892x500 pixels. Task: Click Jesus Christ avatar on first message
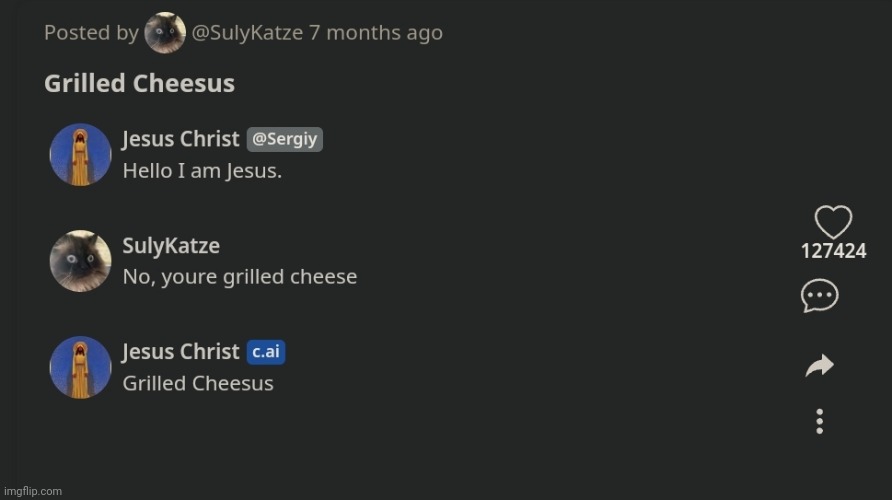click(x=80, y=155)
